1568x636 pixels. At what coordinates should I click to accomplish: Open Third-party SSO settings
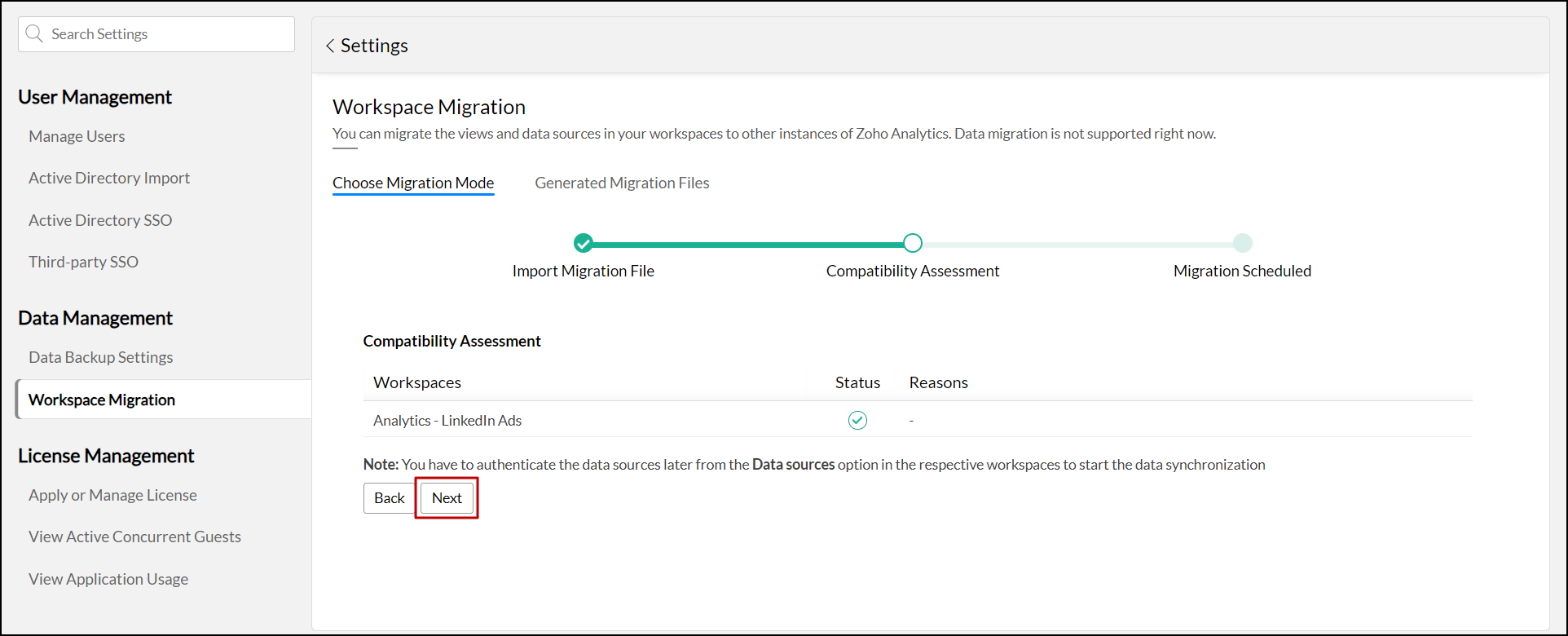point(83,262)
